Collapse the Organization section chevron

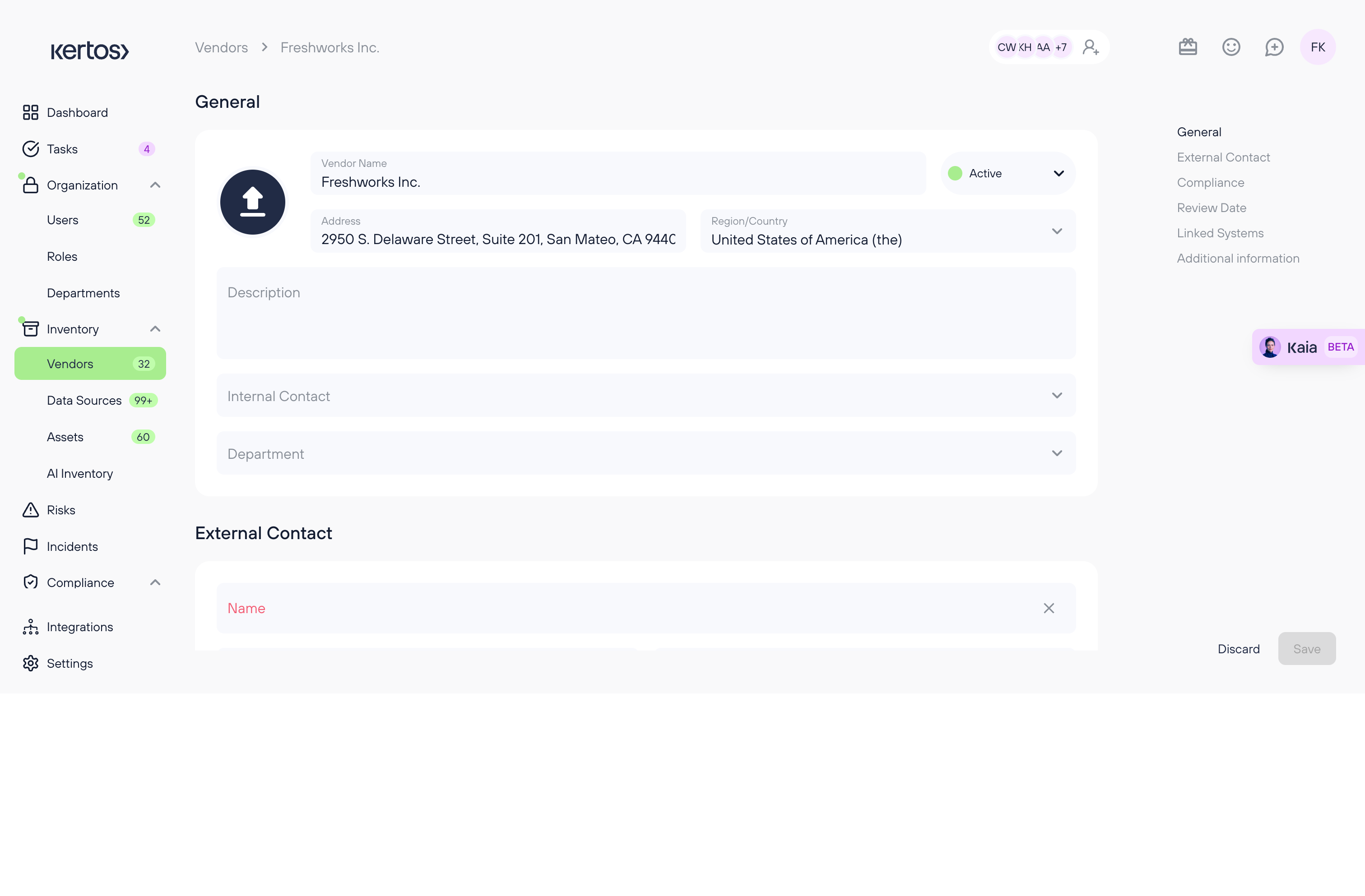click(155, 185)
